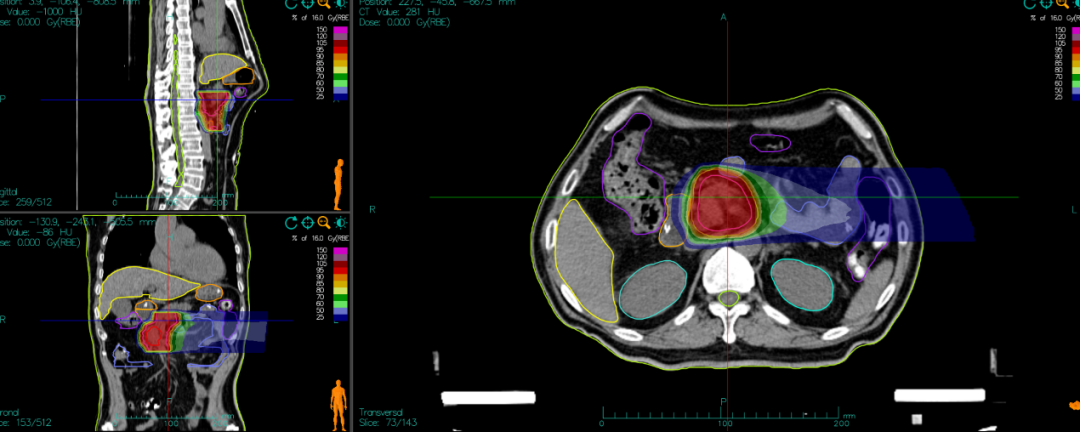Click the orange body orientation figure in sagittal view
Viewport: 1080px width, 432px height.
click(x=338, y=187)
